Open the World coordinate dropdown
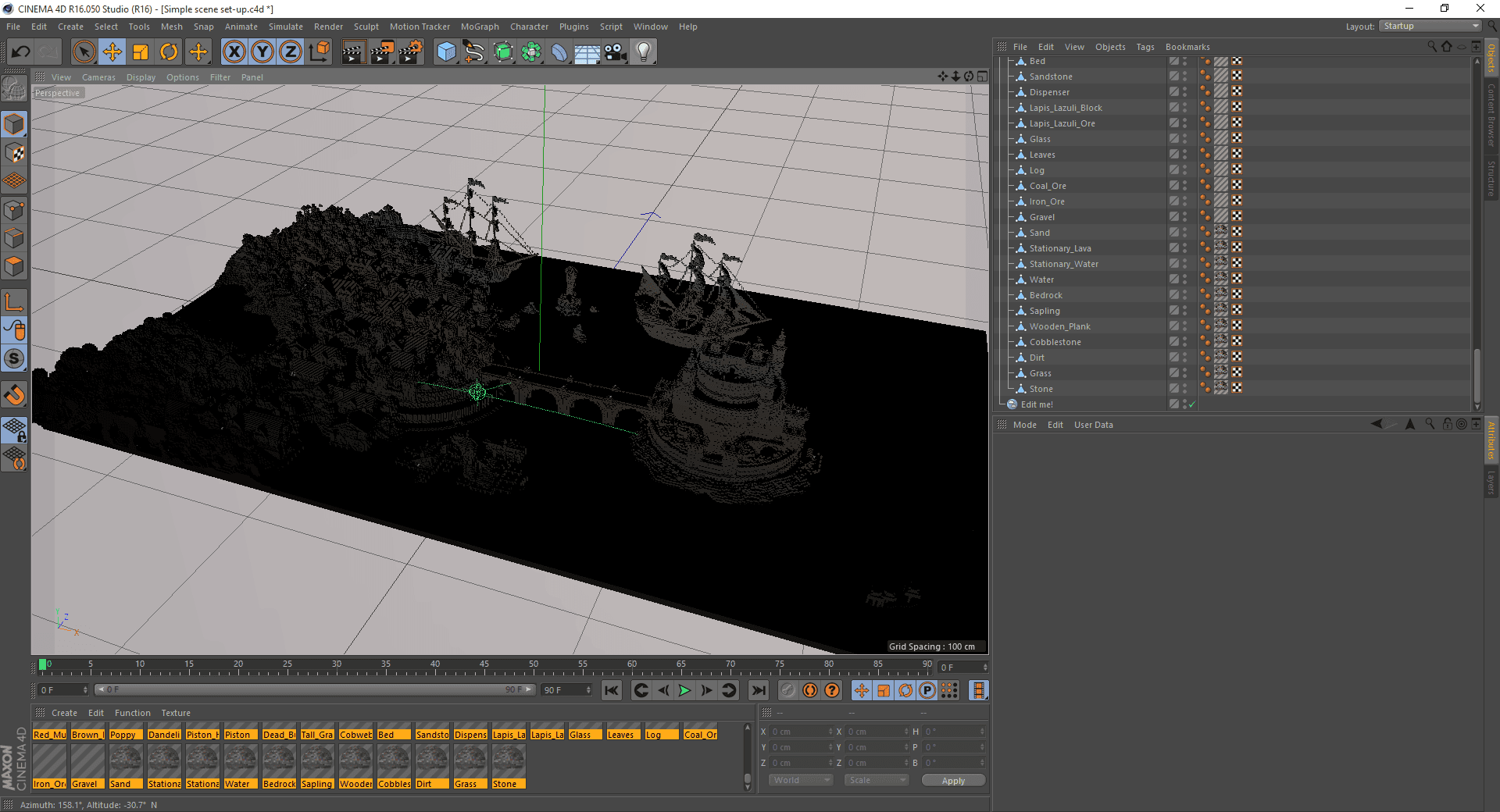1500x812 pixels. pos(801,780)
